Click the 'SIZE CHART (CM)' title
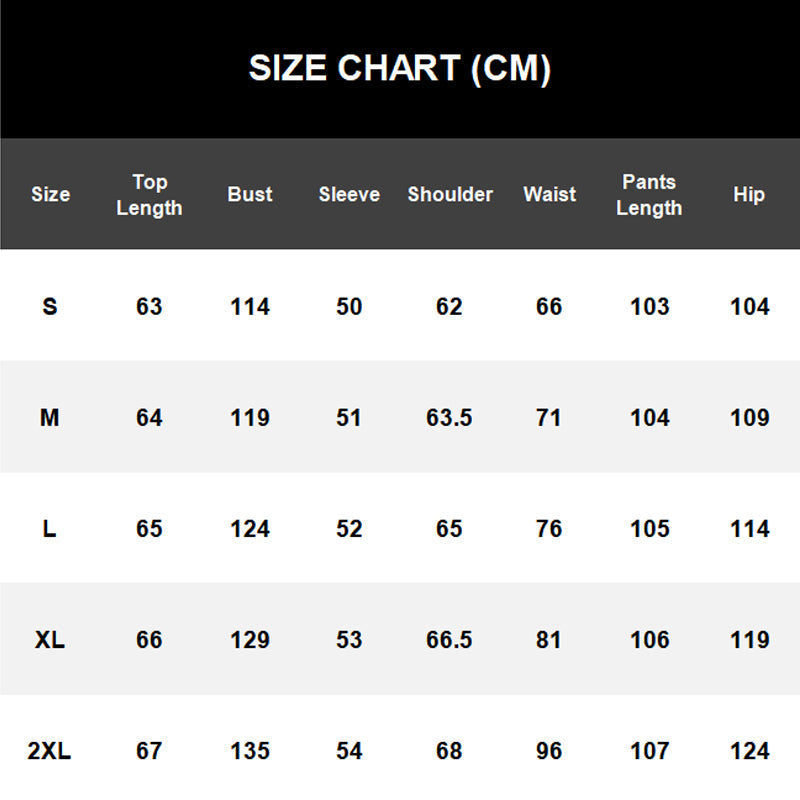800x800 pixels. click(x=400, y=68)
